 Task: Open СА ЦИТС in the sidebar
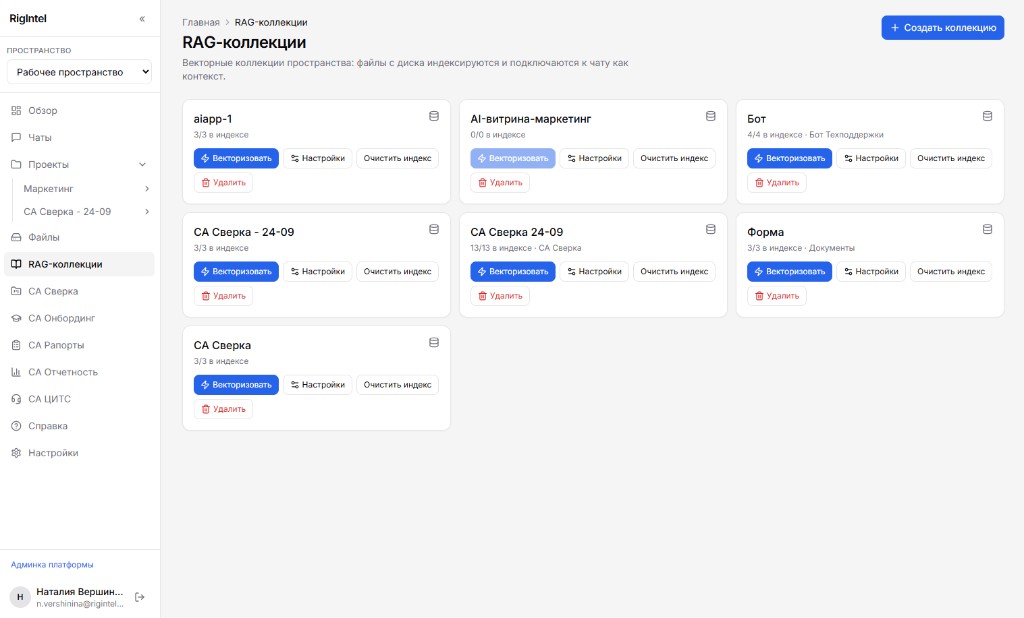tap(79, 399)
